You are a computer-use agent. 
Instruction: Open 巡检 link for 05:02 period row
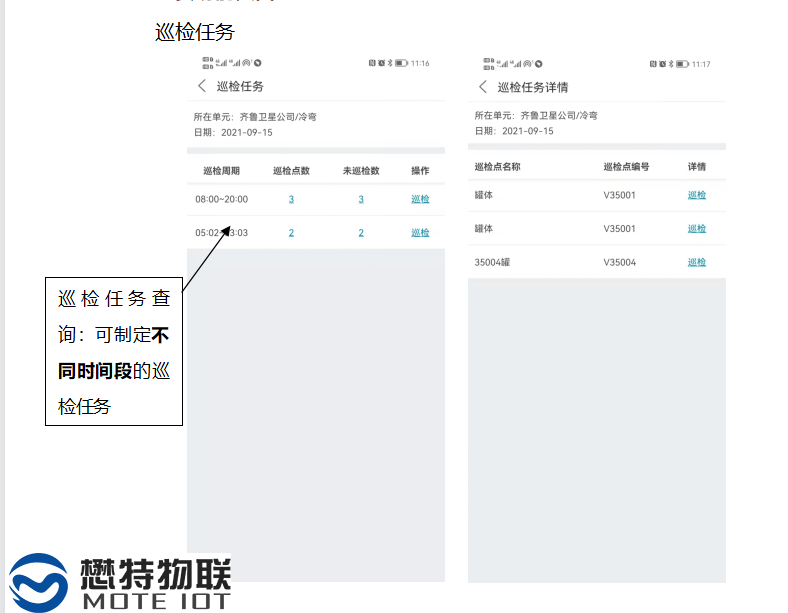[x=420, y=232]
